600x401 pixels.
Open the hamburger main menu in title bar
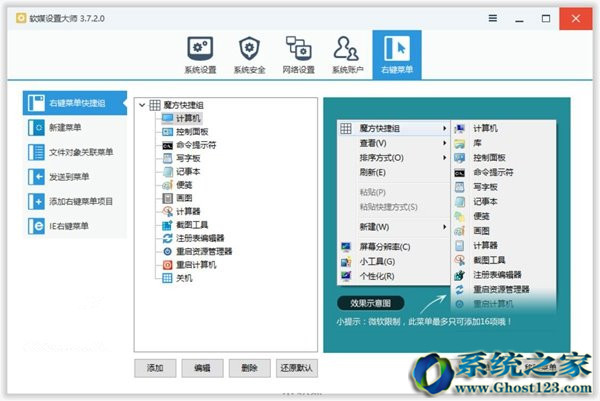pyautogui.click(x=493, y=18)
